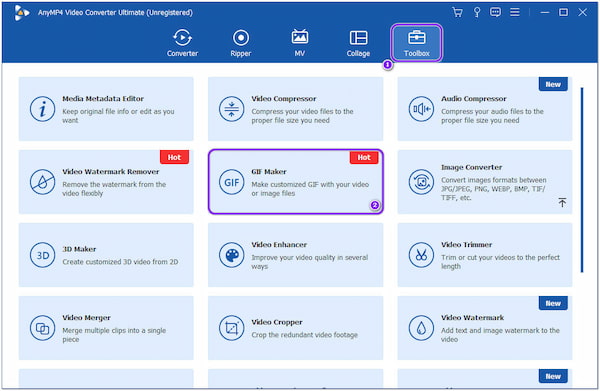Click 'Remove the watermark from the video' text
This screenshot has height=391, width=600.
point(114,189)
